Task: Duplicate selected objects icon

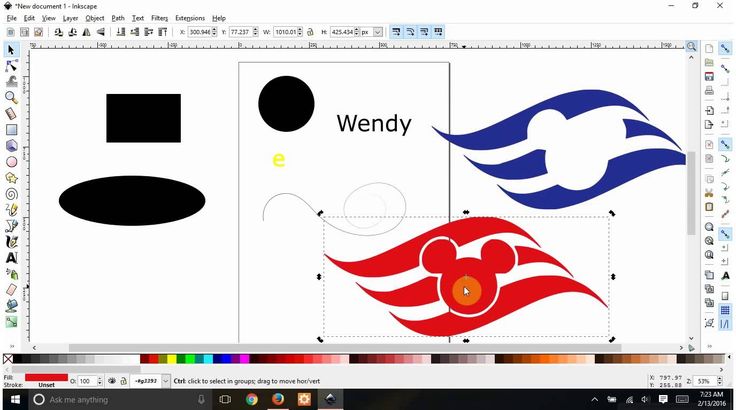Action: coord(709,275)
